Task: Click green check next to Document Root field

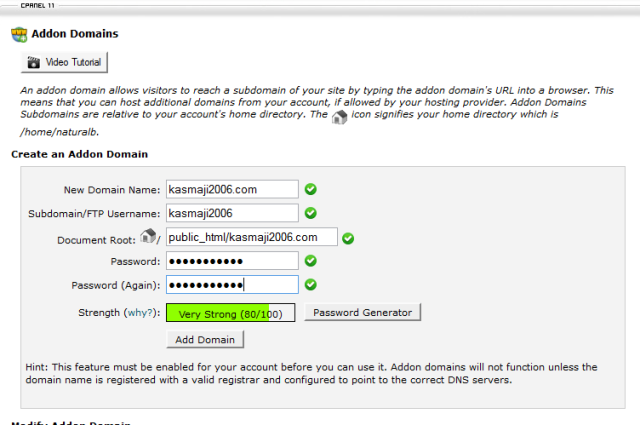Action: pyautogui.click(x=348, y=238)
